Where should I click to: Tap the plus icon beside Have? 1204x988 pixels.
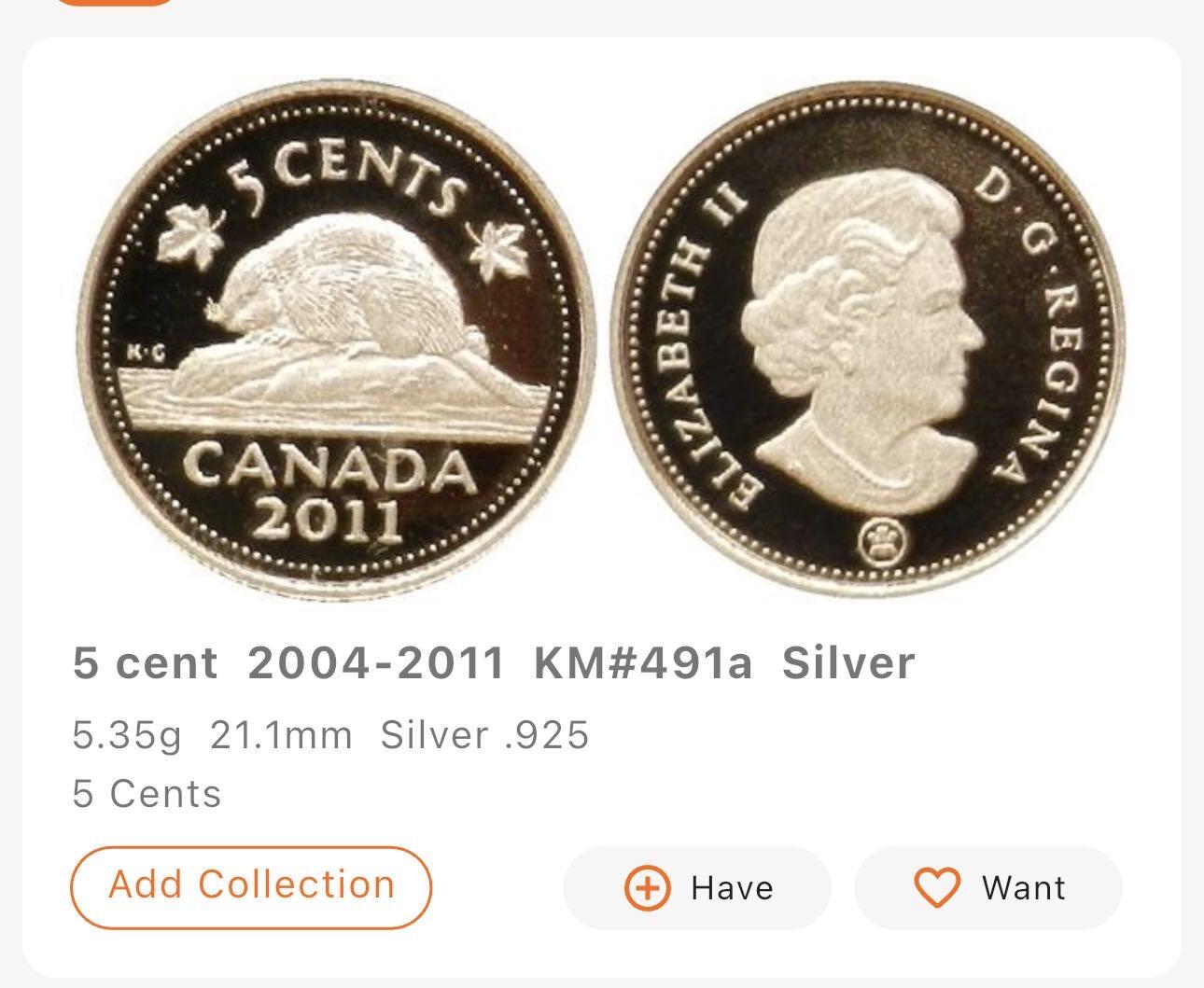click(647, 887)
